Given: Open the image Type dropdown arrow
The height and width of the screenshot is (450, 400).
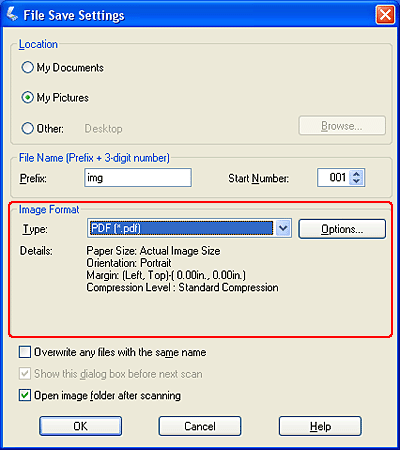Looking at the screenshot, I should 283,228.
